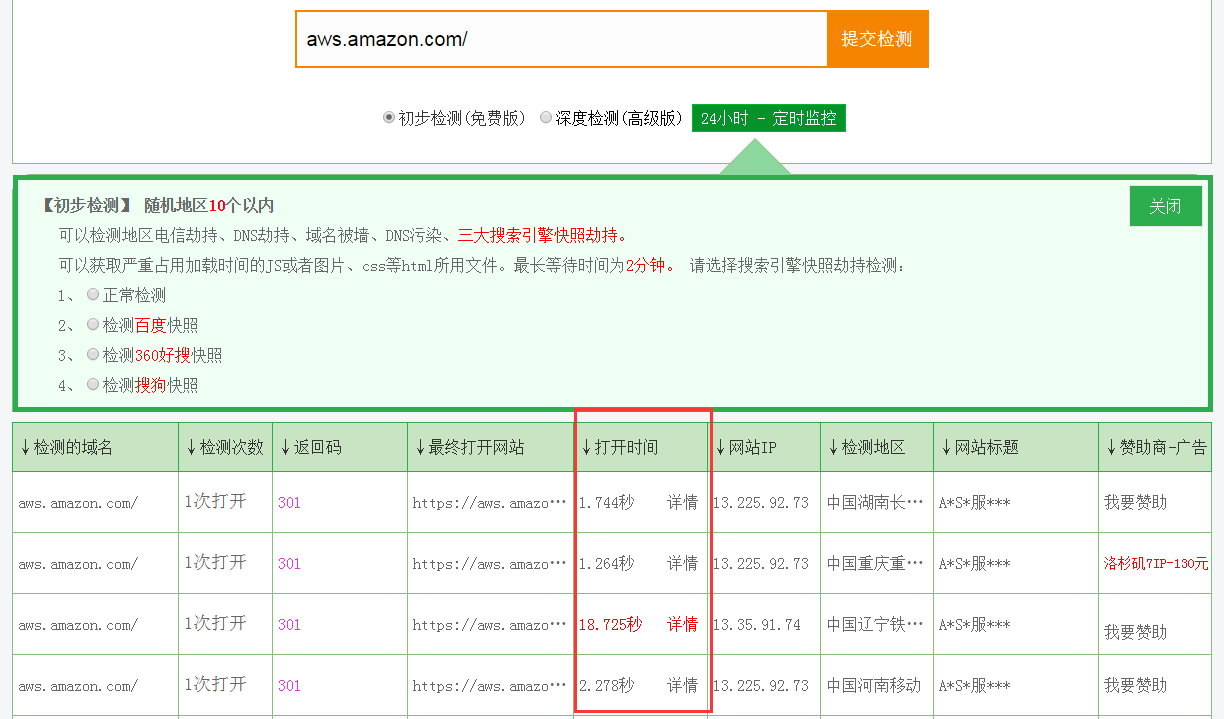Viewport: 1224px width, 719px height.
Task: Sort by 最终打开网站 column header
Action: click(490, 447)
